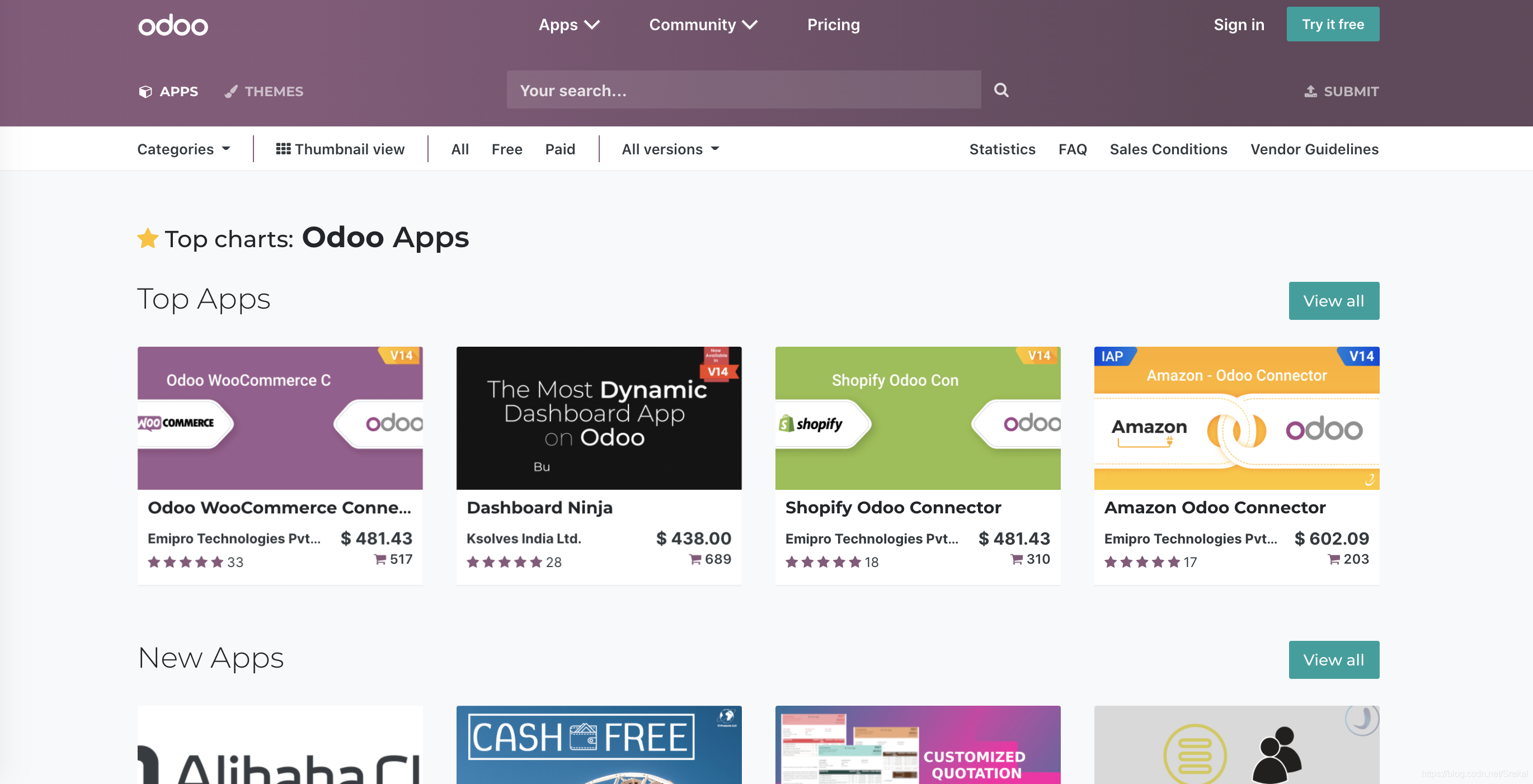
Task: Click the search magnifier icon
Action: click(1001, 91)
